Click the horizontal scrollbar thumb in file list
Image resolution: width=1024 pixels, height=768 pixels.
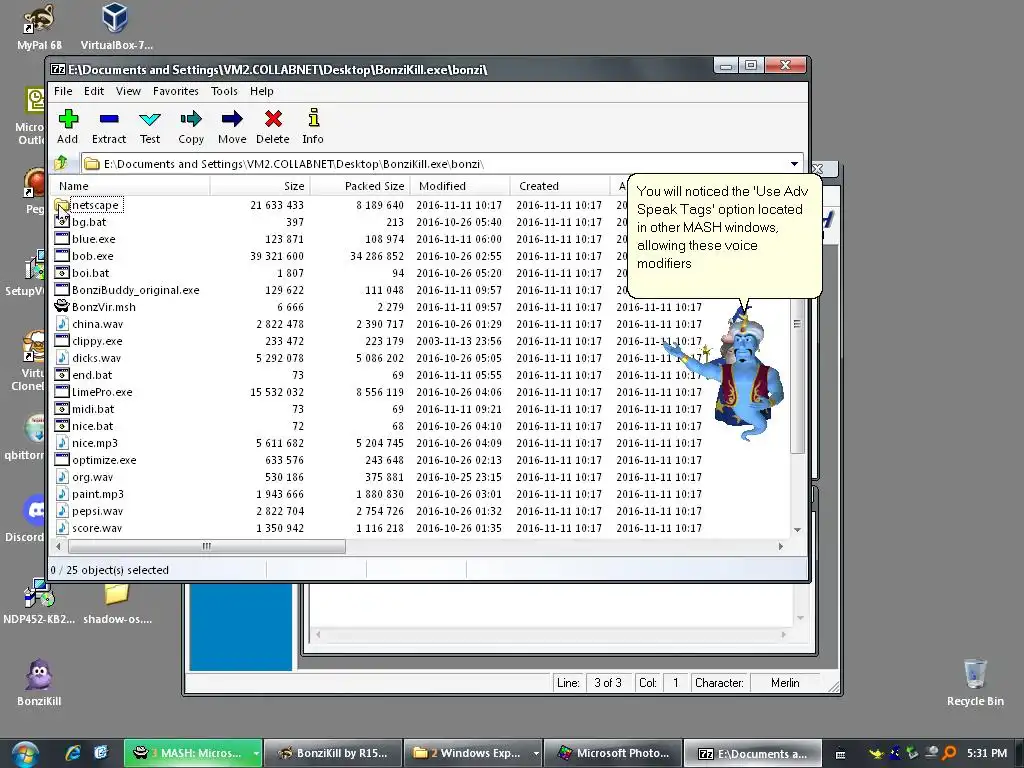pos(206,546)
